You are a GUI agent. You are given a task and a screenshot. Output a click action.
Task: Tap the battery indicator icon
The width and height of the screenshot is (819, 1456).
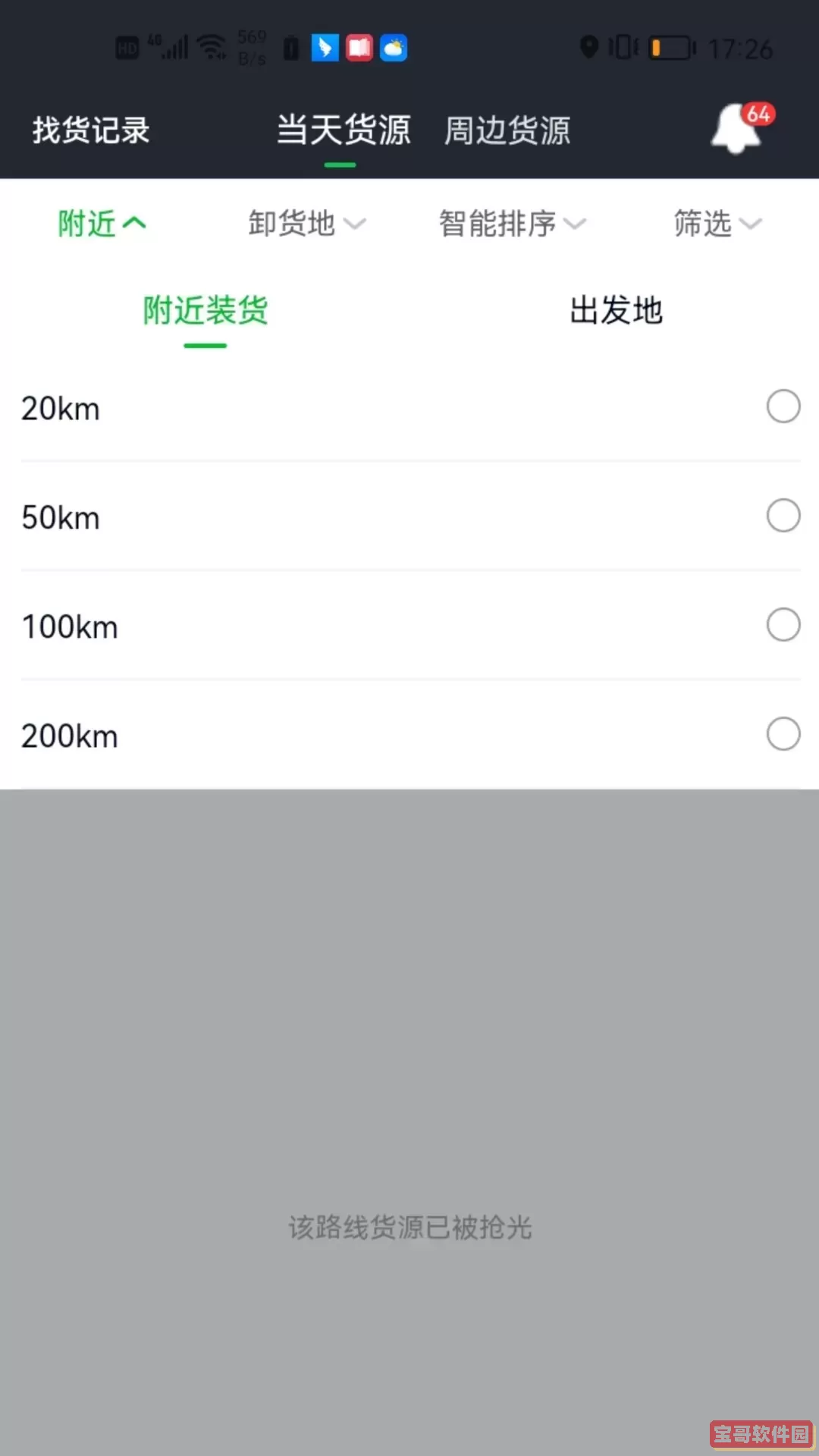(672, 48)
